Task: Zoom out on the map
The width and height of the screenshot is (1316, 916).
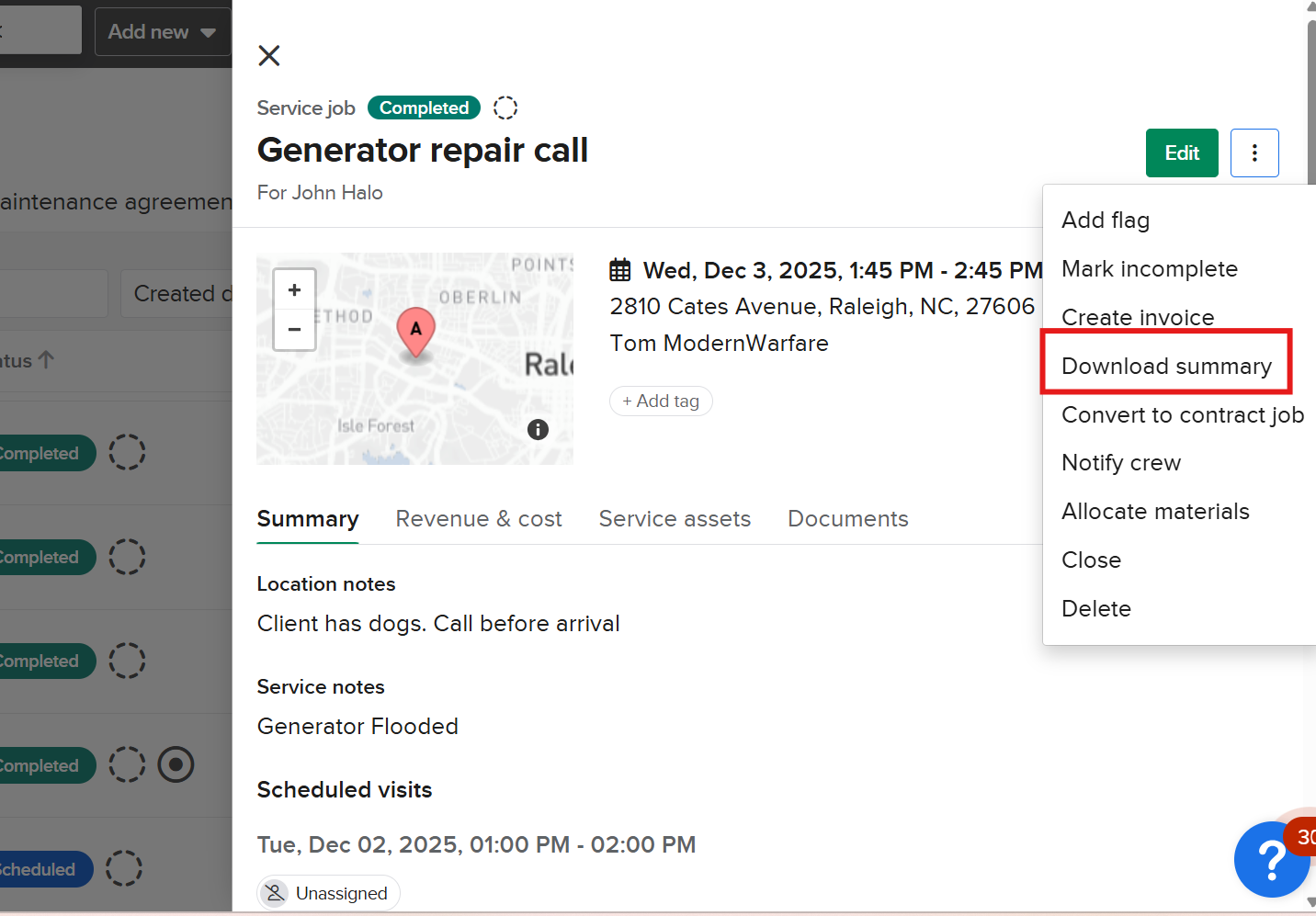Action: (294, 330)
